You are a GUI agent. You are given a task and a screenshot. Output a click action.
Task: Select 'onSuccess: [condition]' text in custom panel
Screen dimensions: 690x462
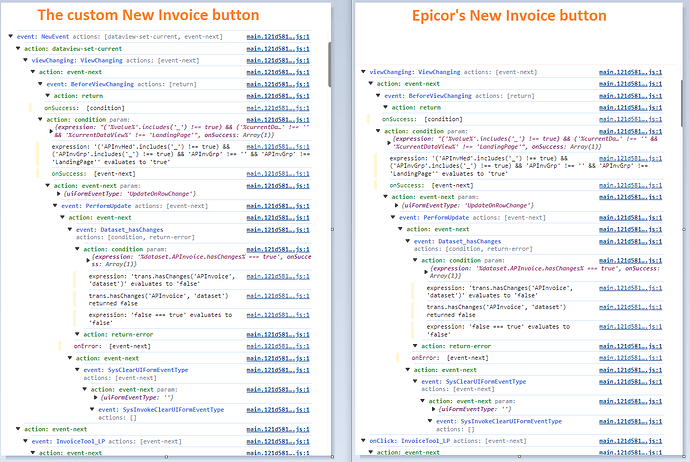click(84, 108)
